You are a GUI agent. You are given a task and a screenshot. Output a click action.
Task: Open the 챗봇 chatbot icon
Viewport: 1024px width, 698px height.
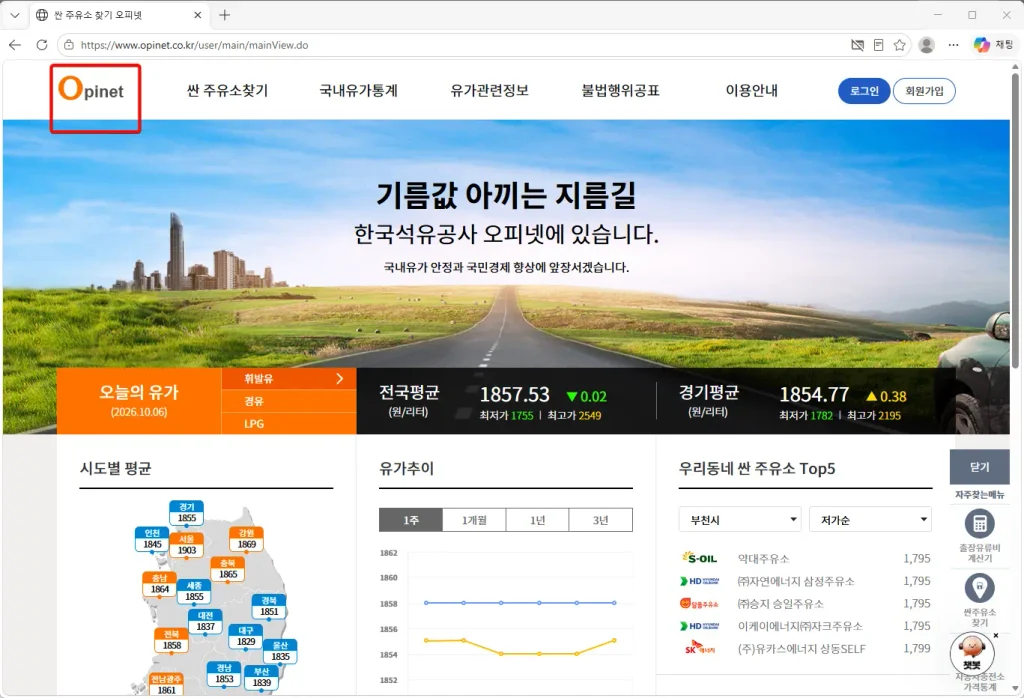972,652
